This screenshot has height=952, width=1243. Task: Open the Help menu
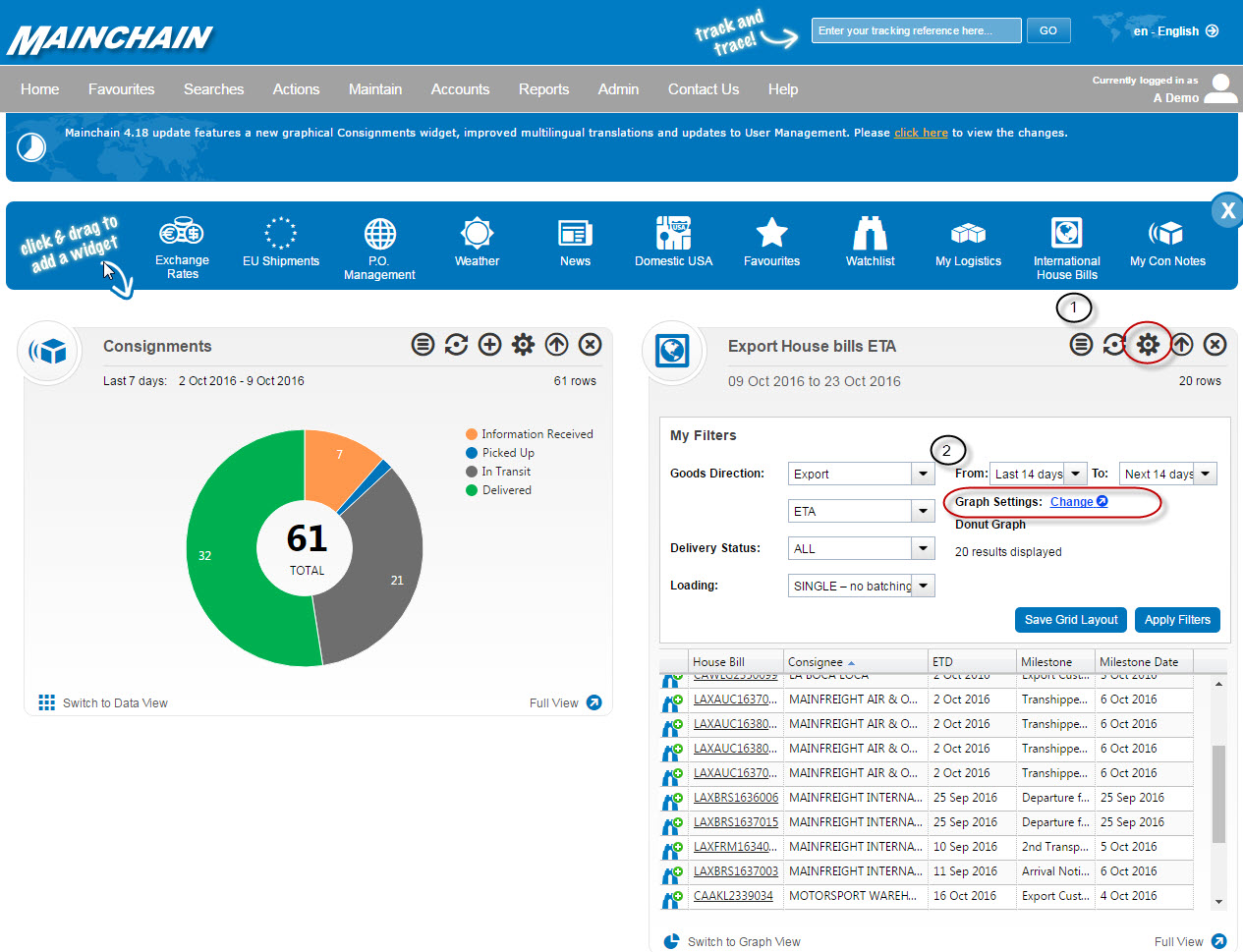[783, 88]
